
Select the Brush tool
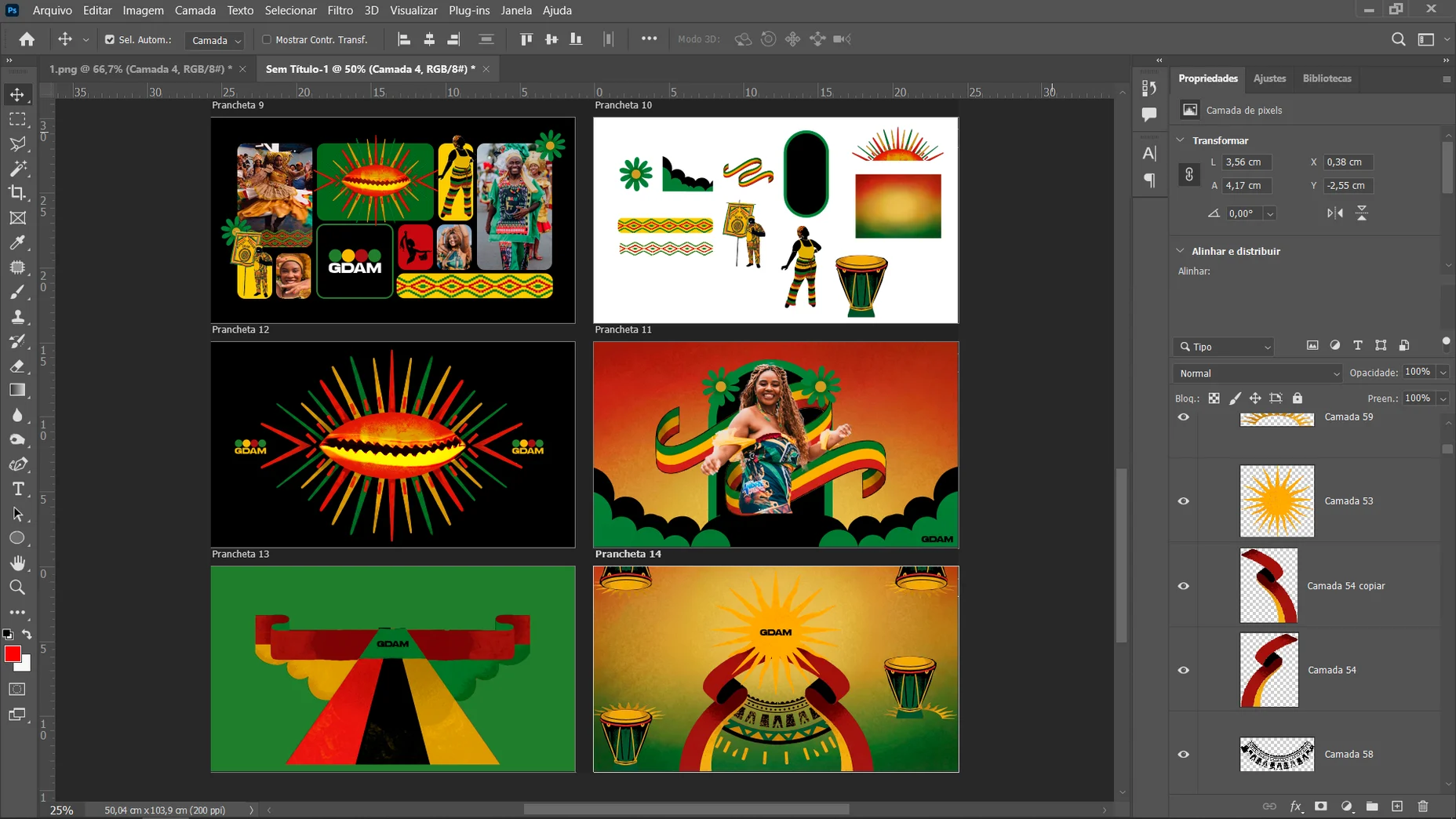17,292
